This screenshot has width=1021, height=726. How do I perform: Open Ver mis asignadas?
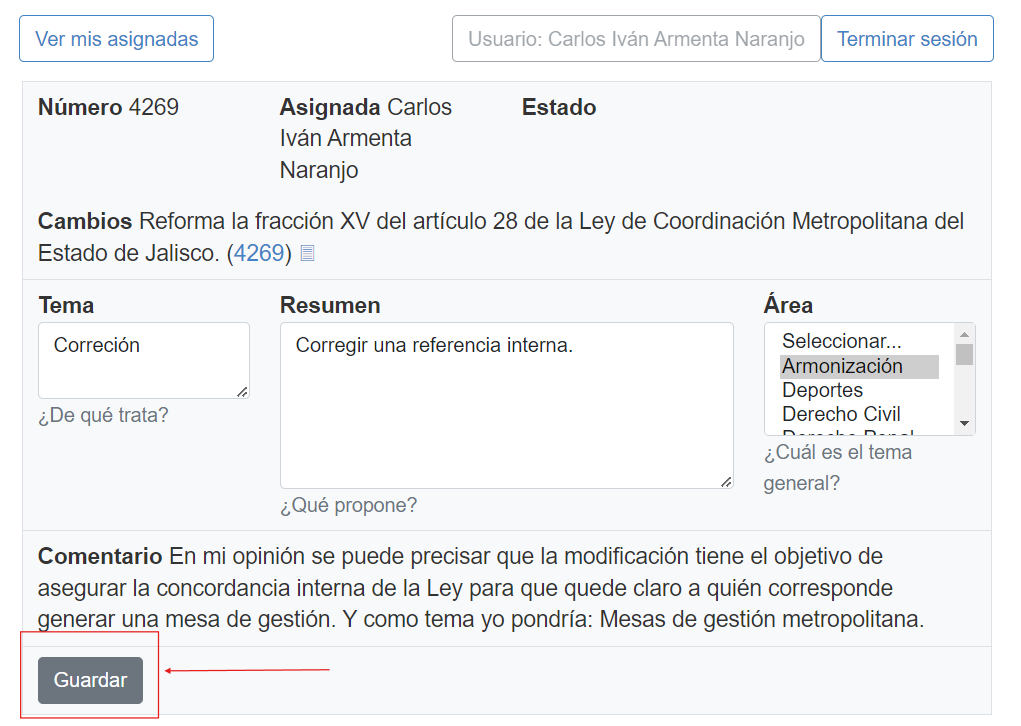click(117, 39)
